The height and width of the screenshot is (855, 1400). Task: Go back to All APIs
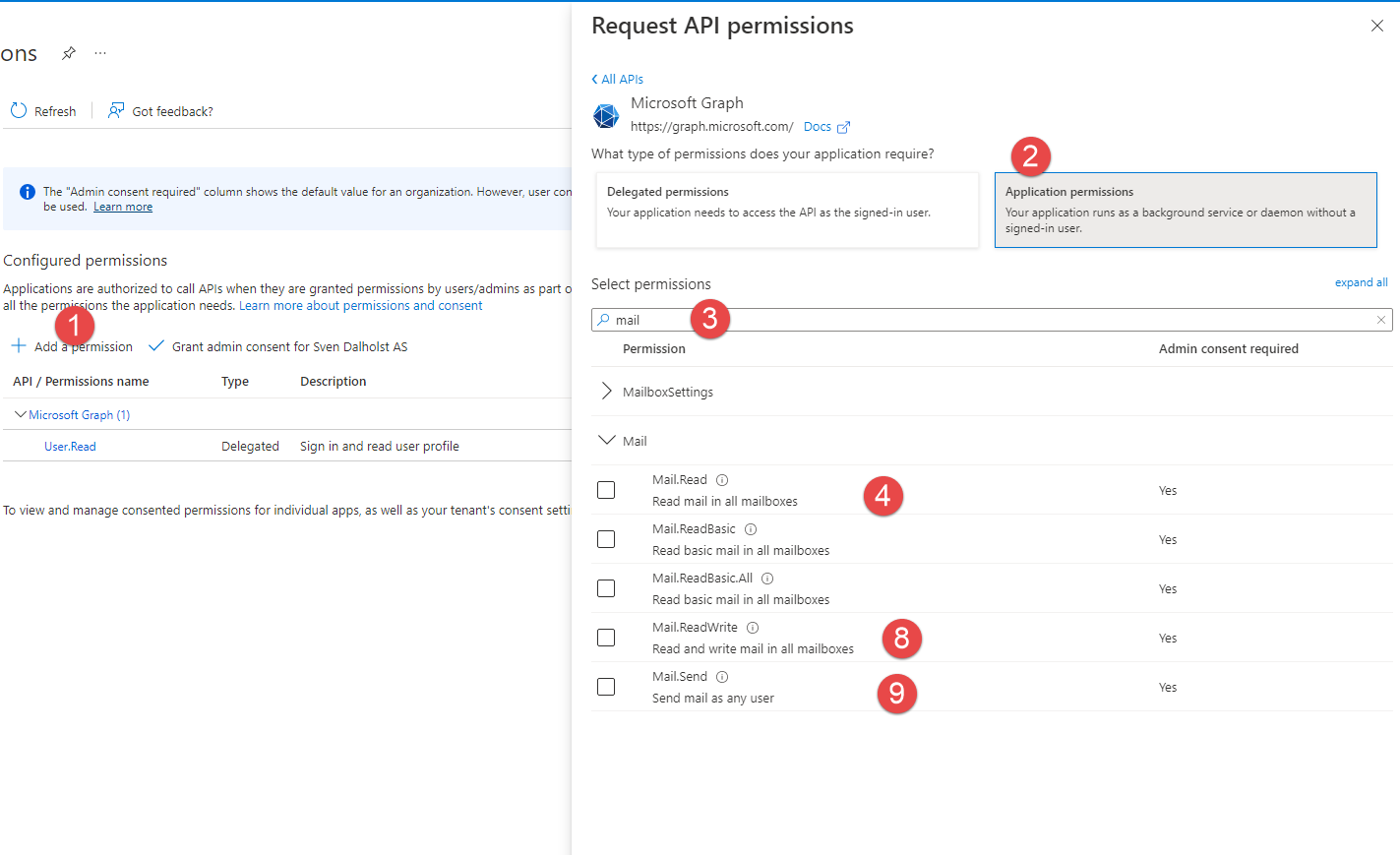click(618, 79)
